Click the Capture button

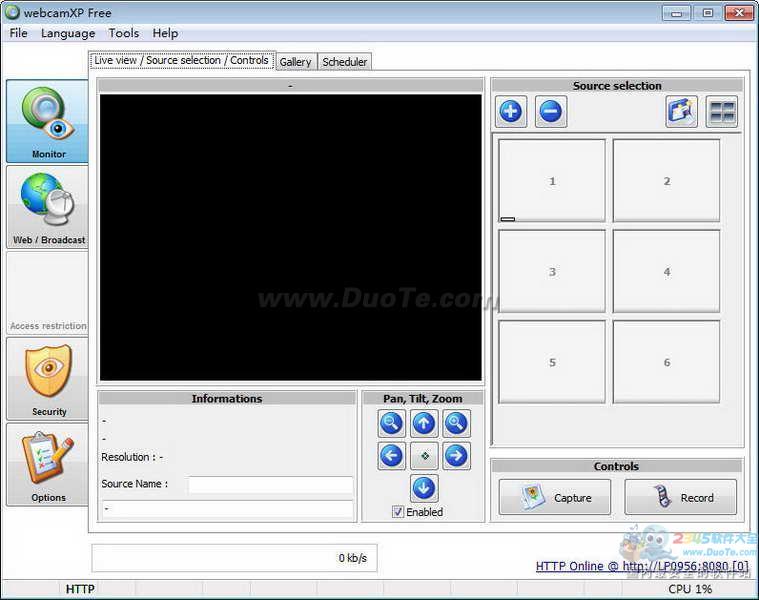tap(555, 497)
